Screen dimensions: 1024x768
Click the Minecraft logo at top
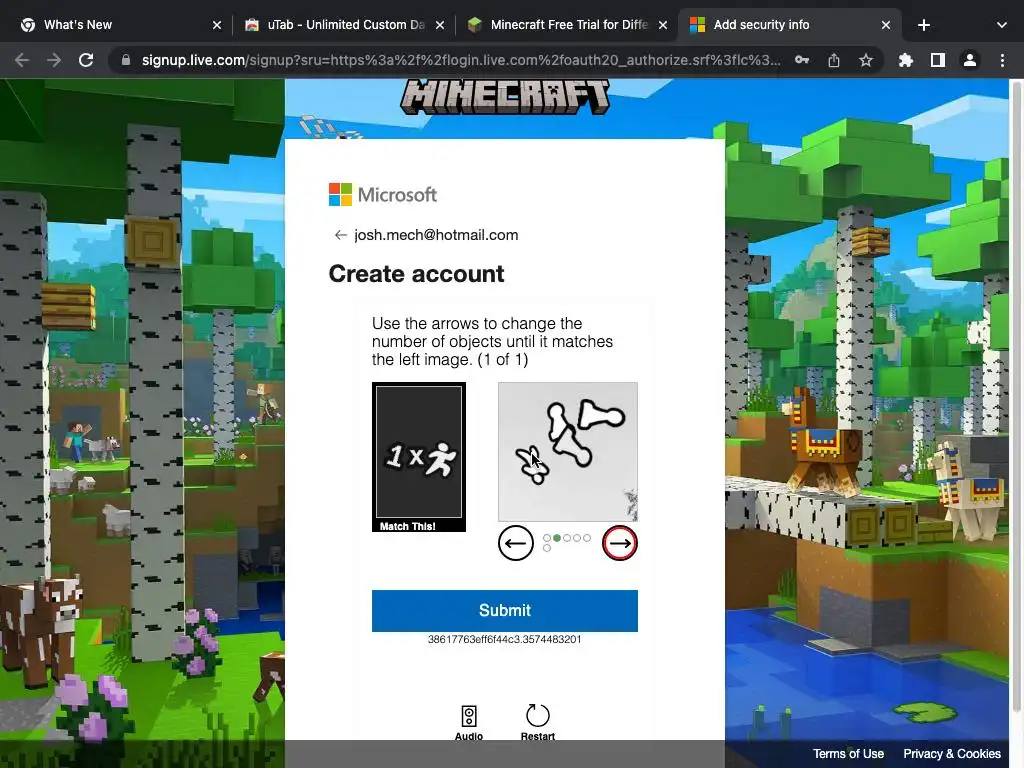click(x=505, y=97)
